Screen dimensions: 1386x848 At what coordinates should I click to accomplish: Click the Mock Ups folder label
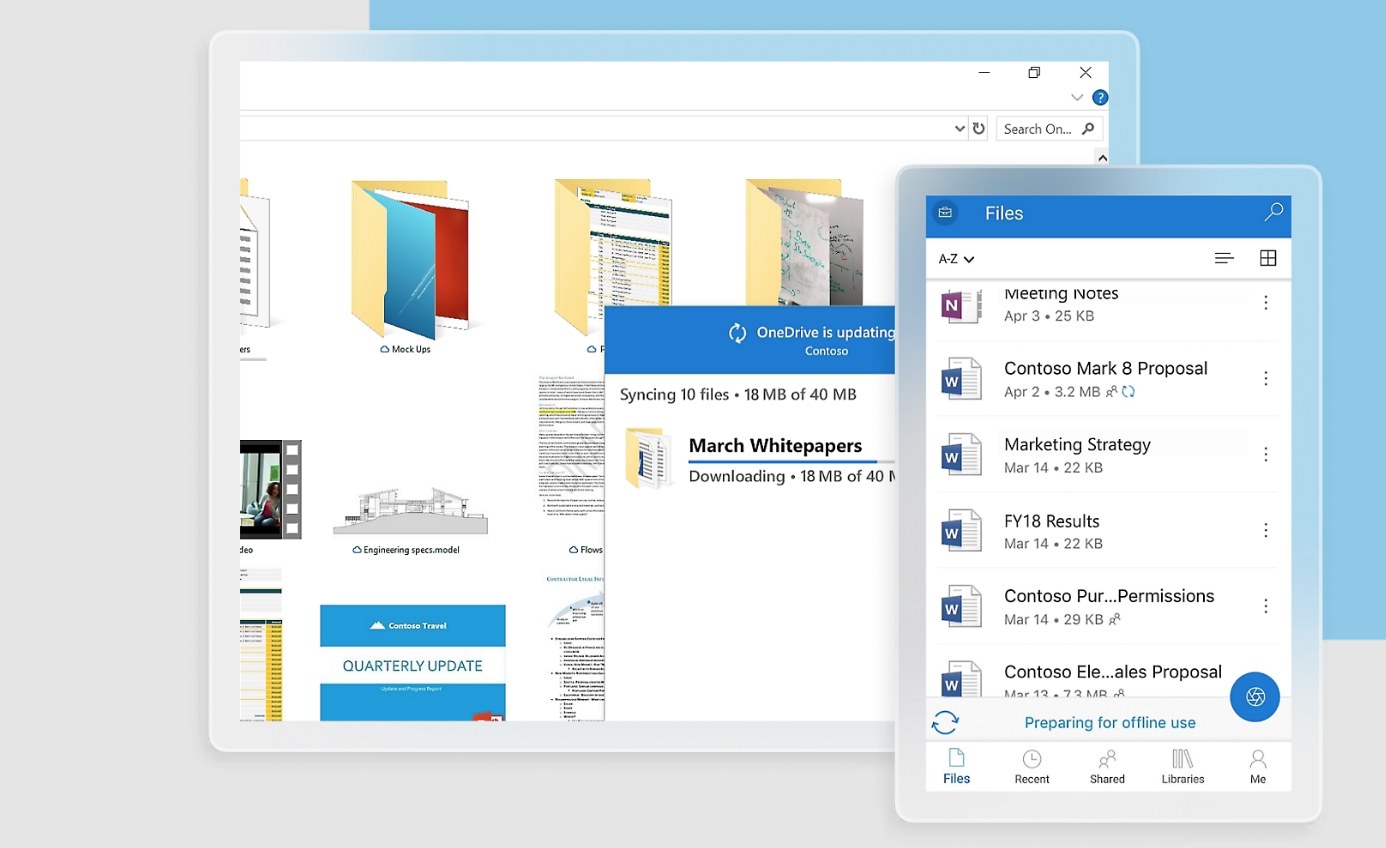[405, 350]
